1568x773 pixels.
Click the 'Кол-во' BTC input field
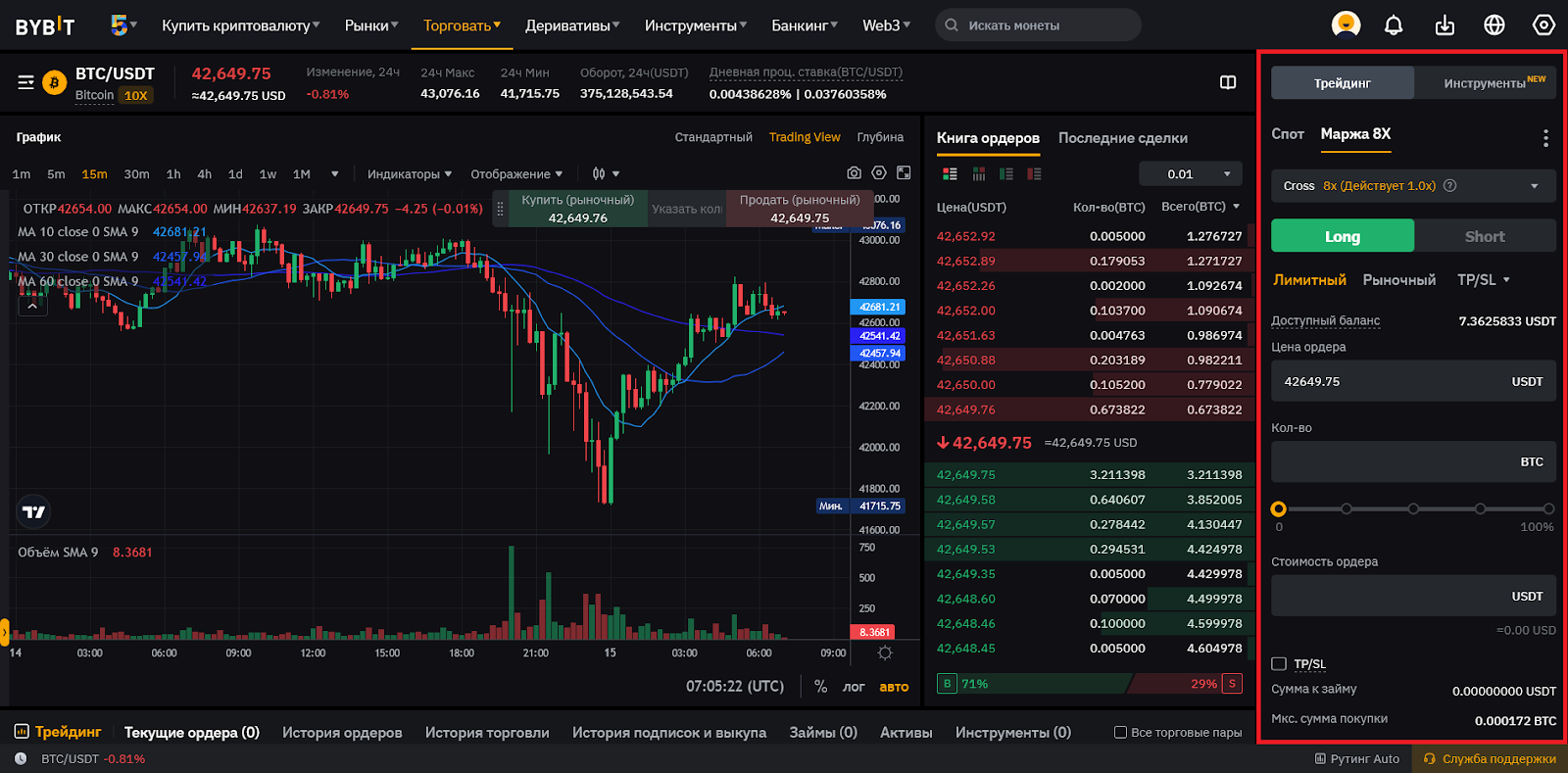1413,461
